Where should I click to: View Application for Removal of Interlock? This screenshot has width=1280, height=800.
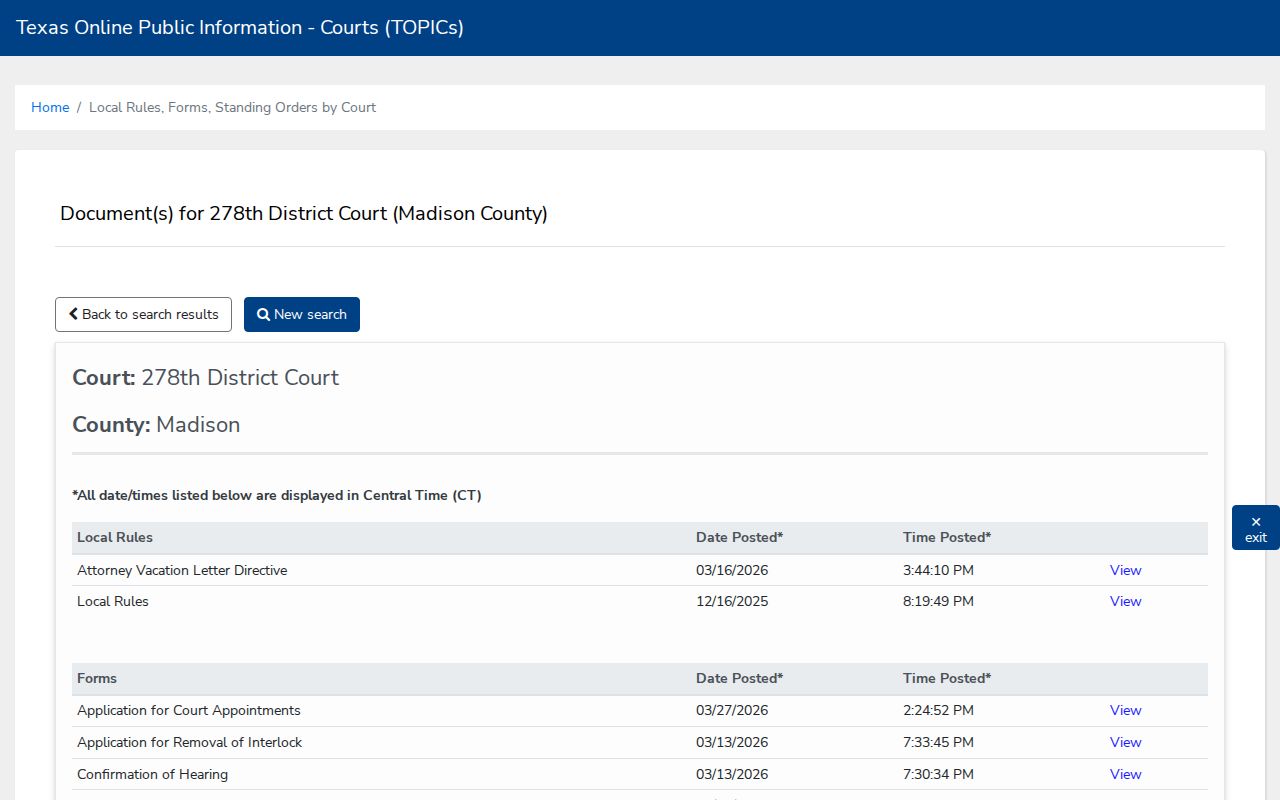point(1125,742)
